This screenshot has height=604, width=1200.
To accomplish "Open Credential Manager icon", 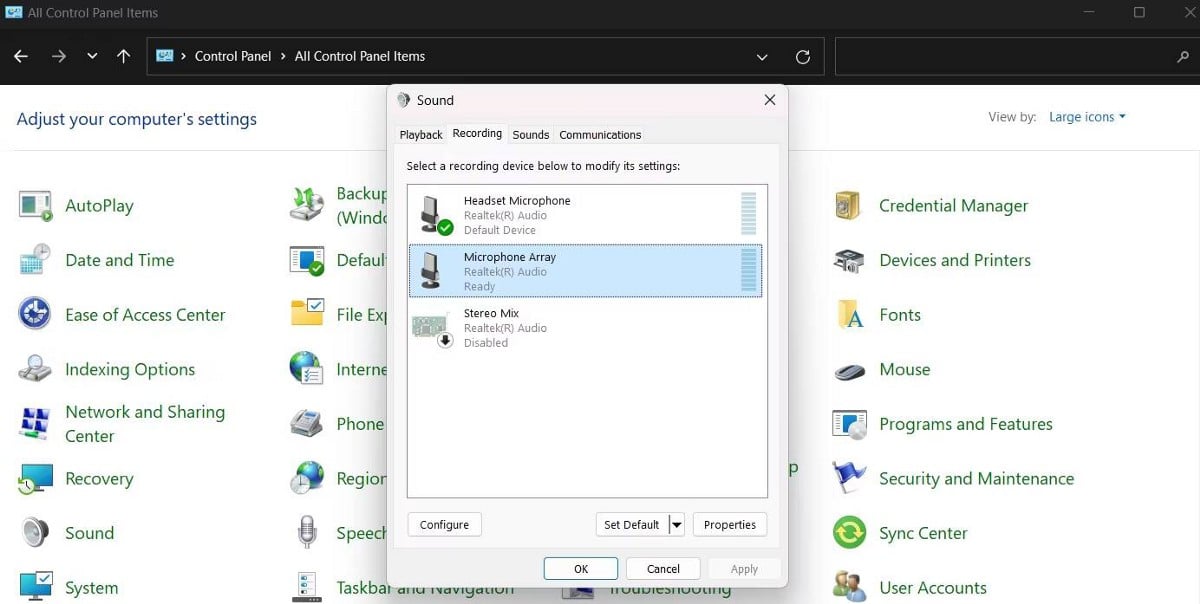I will (848, 206).
